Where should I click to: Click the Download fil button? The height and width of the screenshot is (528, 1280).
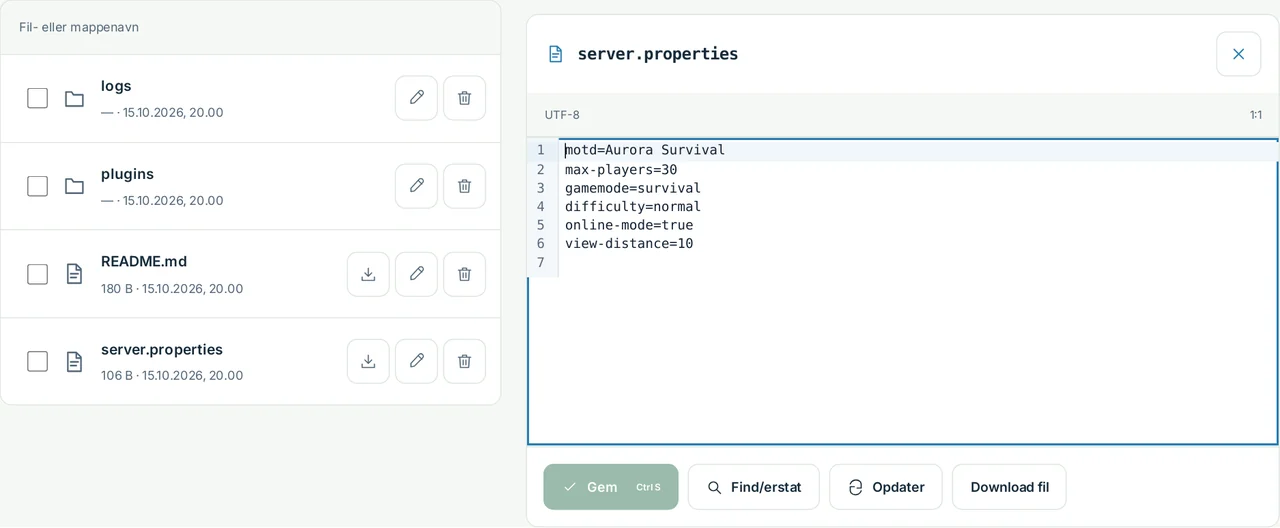pos(1009,487)
